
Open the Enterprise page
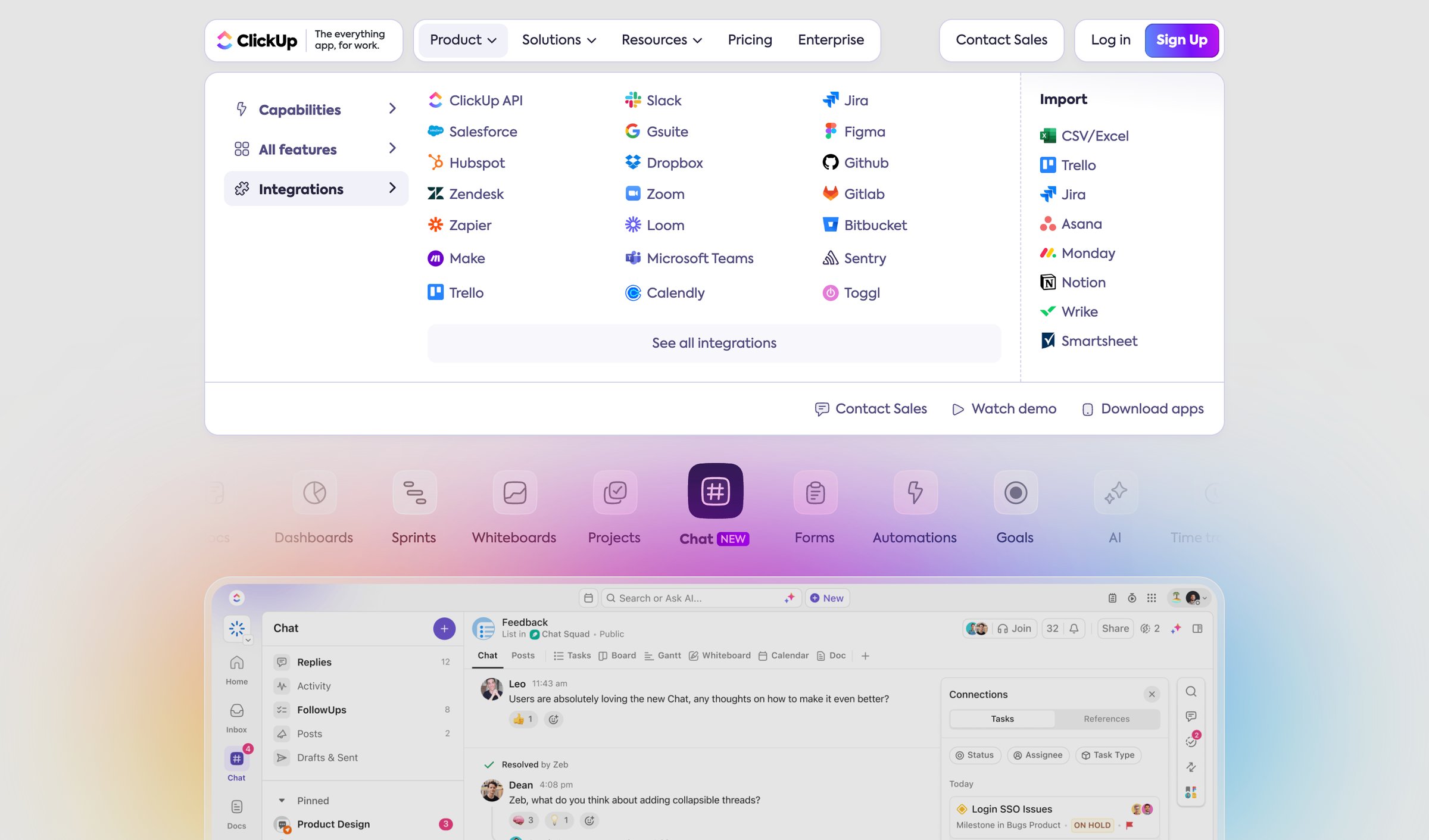831,40
